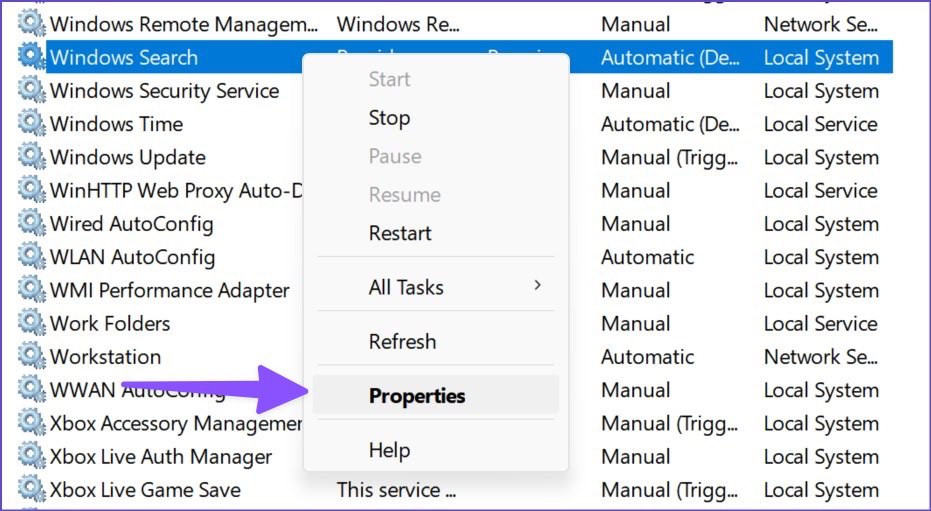Viewport: 931px width, 511px height.
Task: Select Refresh in the context menu
Action: pos(402,341)
